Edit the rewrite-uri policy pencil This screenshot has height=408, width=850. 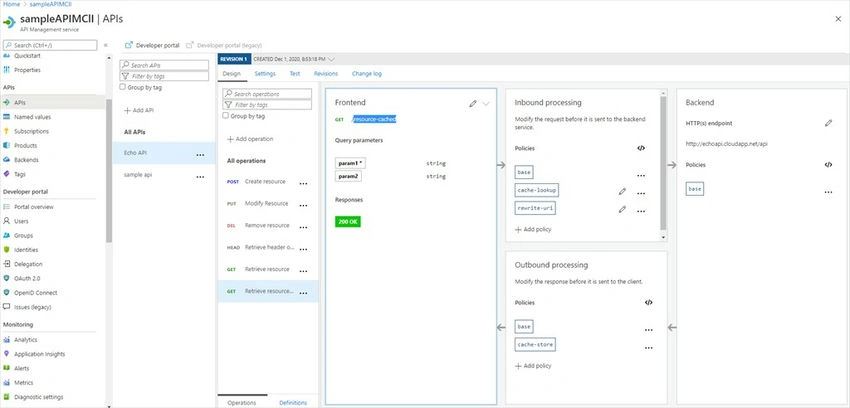click(622, 209)
